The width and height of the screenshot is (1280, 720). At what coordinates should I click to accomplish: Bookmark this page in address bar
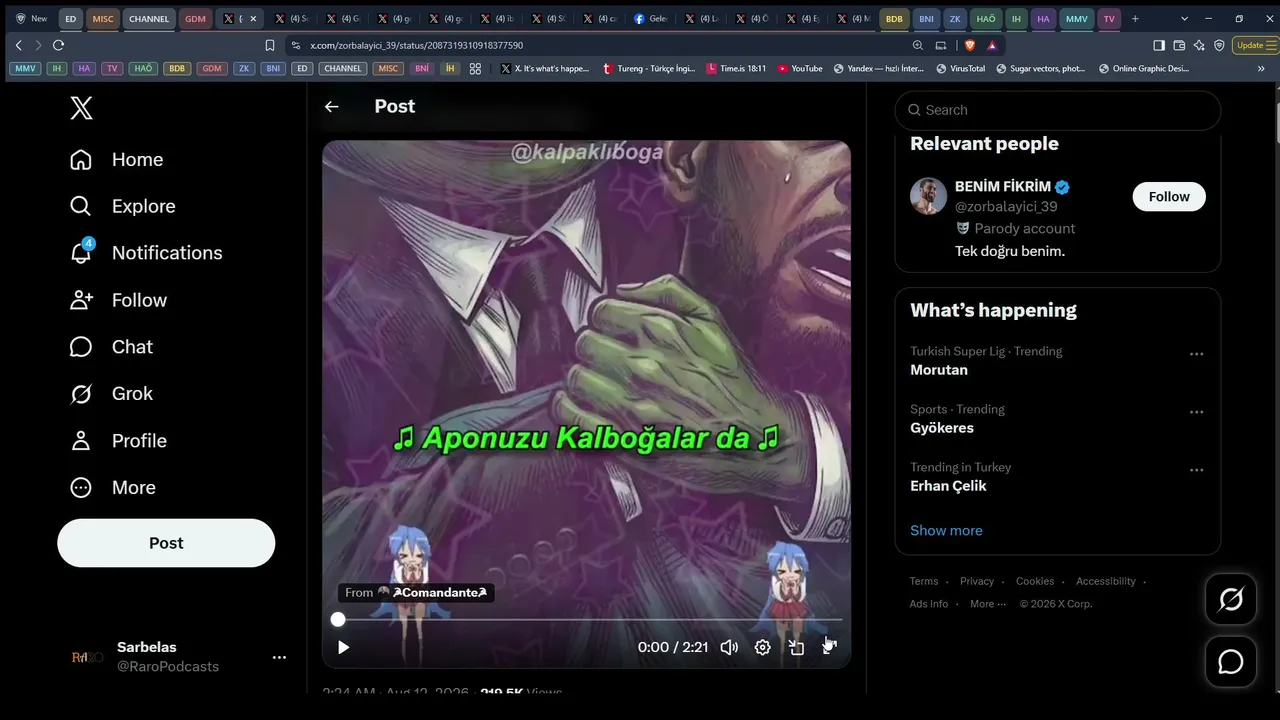tap(270, 45)
